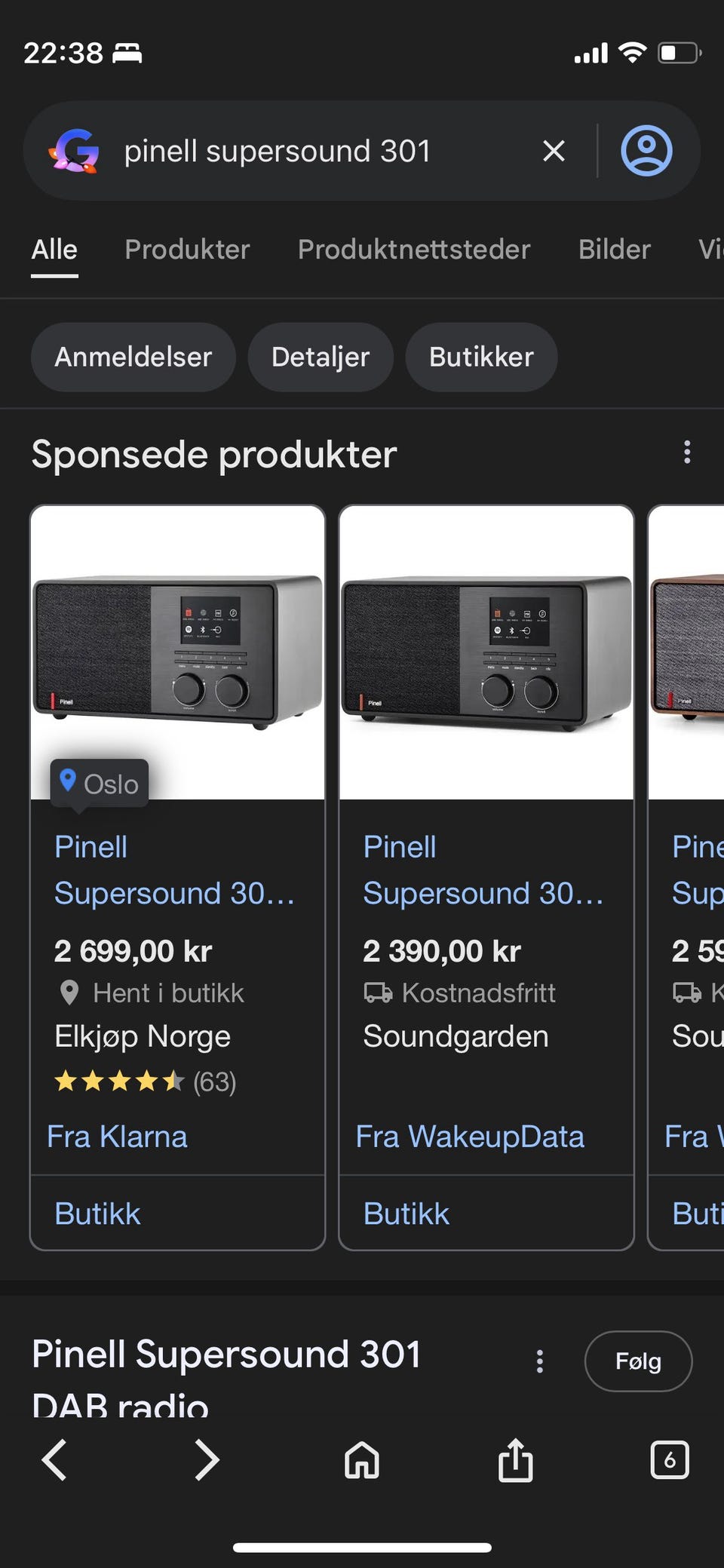724x1568 pixels.
Task: Open Sponsede produkter three-dot menu
Action: point(686,453)
